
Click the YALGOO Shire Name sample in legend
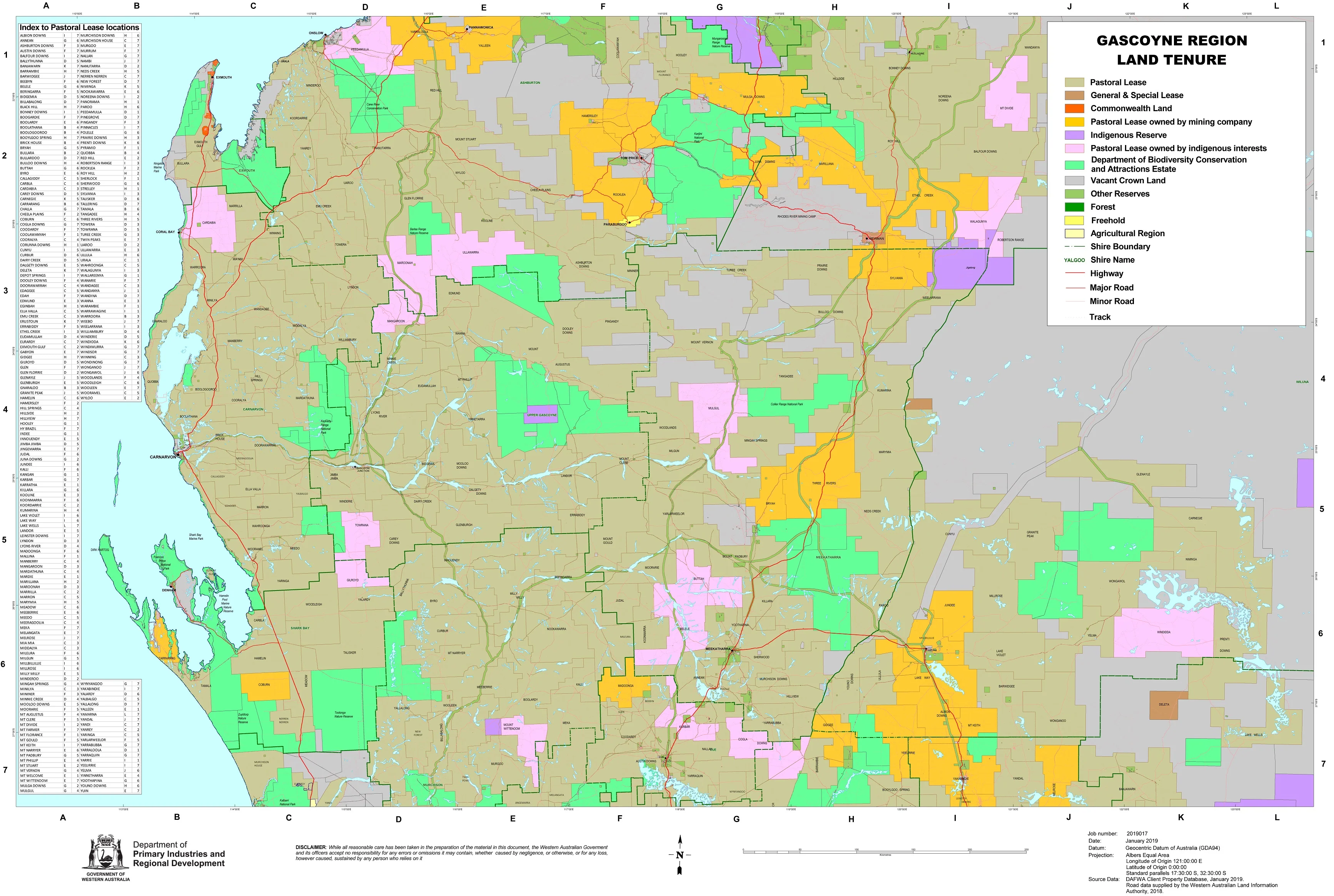coord(1075,260)
